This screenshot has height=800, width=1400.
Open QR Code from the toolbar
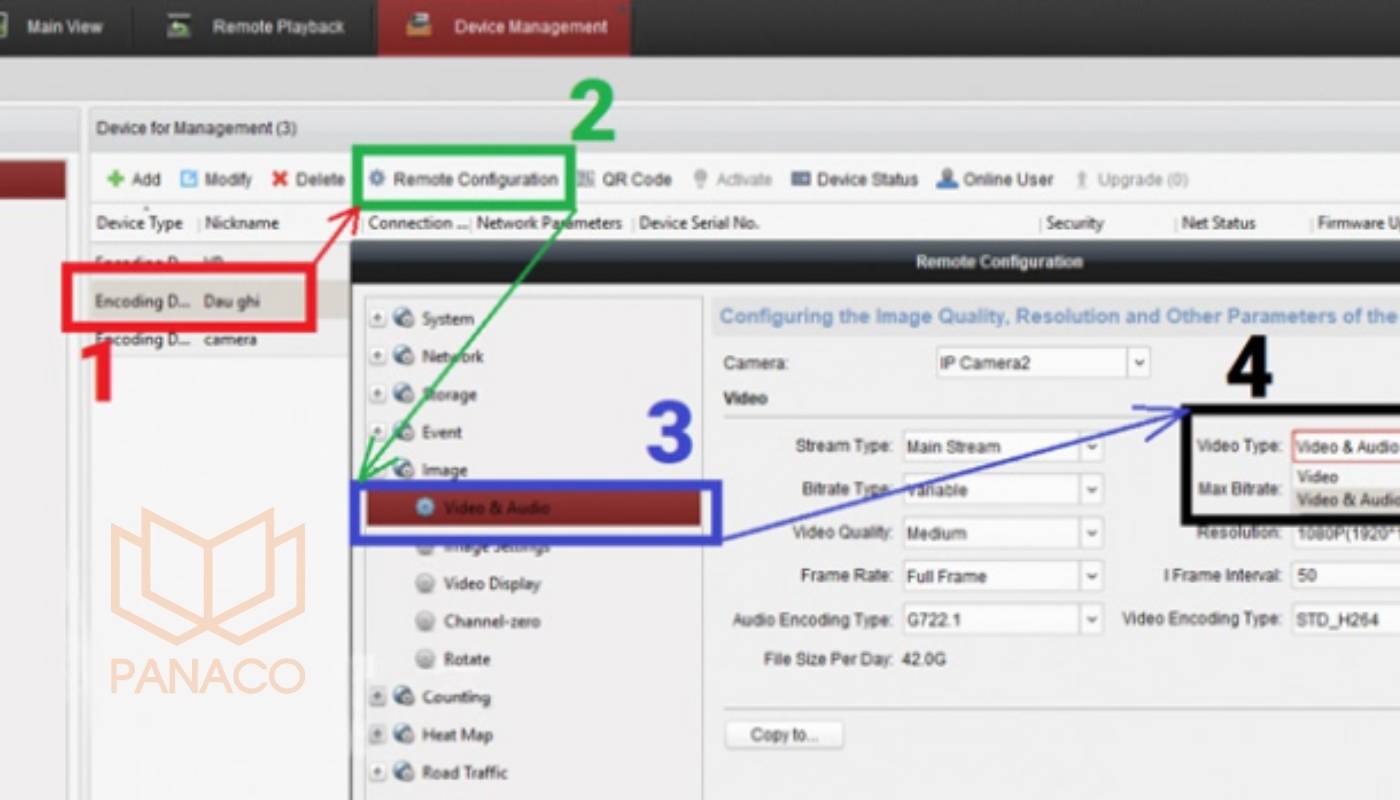click(624, 180)
